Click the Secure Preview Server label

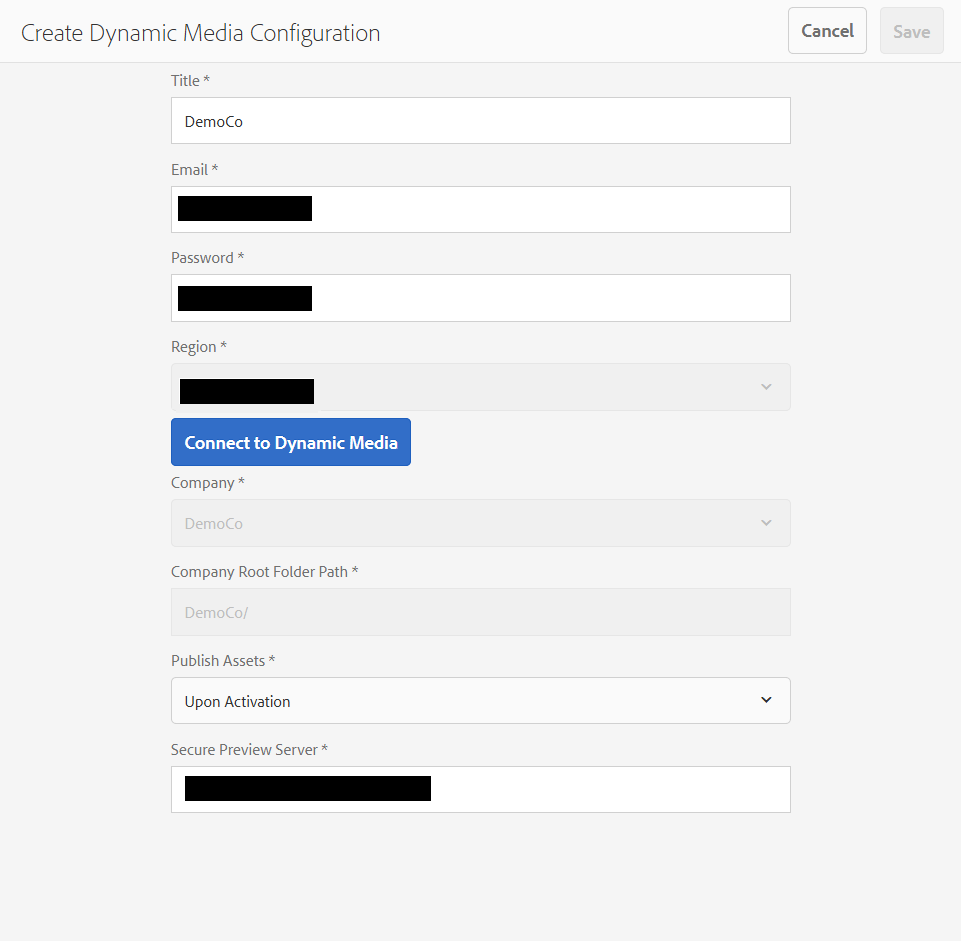249,749
